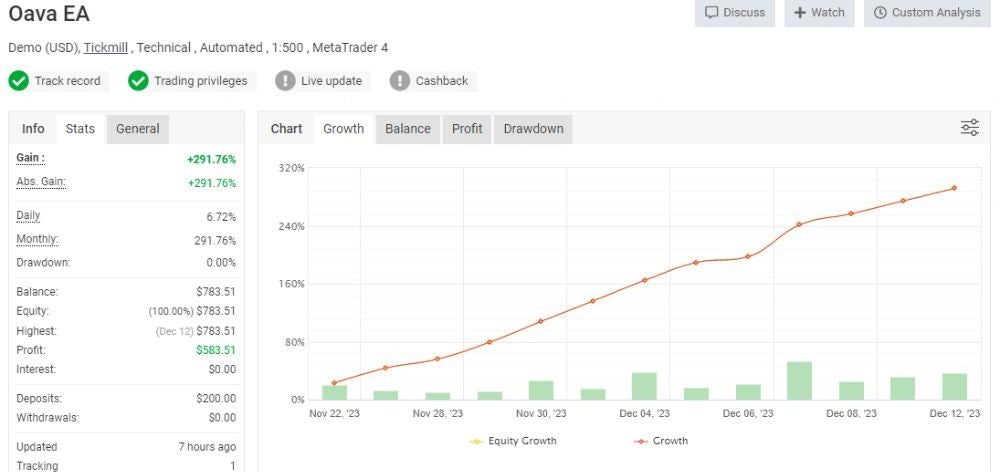This screenshot has width=1000, height=472.
Task: Click the Trading privileges green checkmark icon
Action: (138, 81)
